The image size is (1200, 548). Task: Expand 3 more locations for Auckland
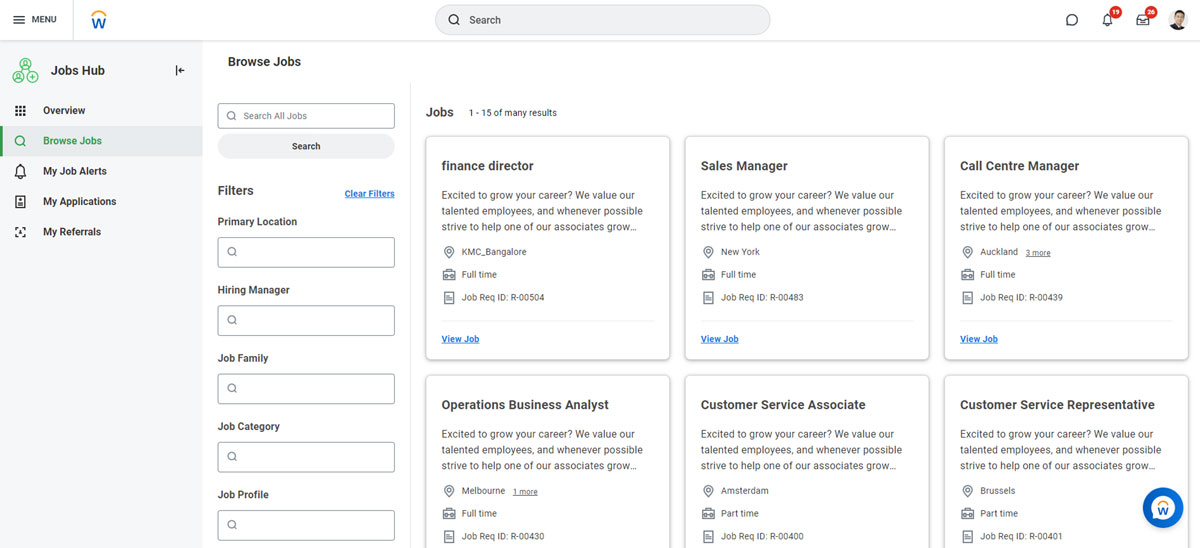click(1038, 253)
